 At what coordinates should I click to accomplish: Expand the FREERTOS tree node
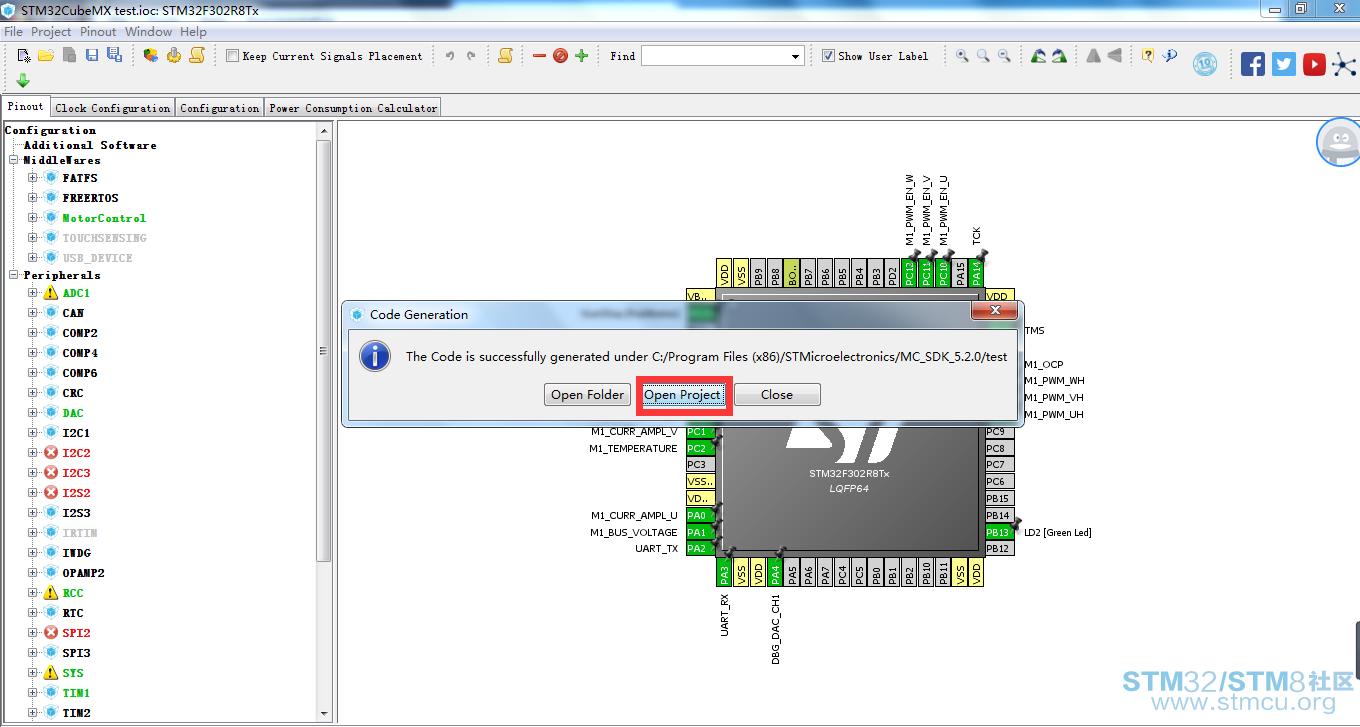click(33, 198)
